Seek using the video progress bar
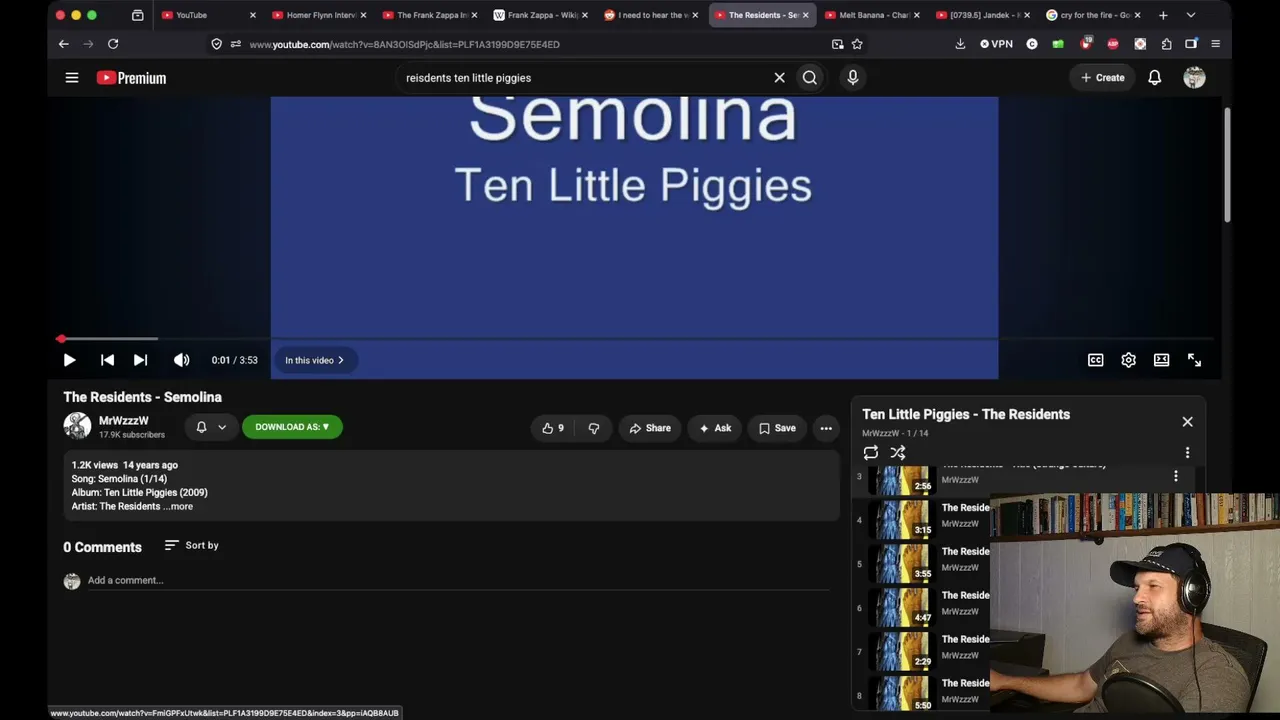Image resolution: width=1280 pixels, height=720 pixels. pos(636,339)
